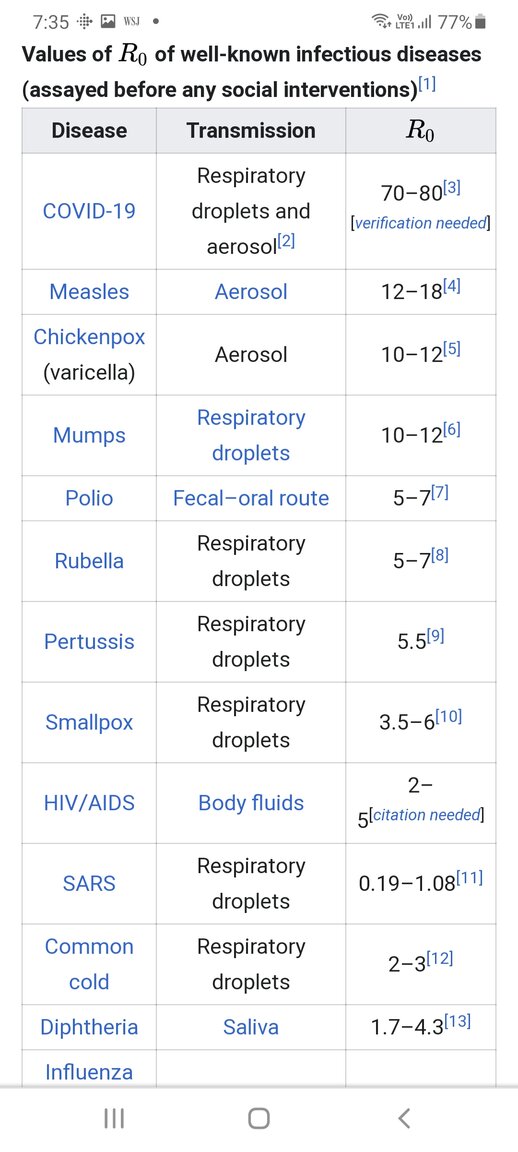Image resolution: width=518 pixels, height=1152 pixels.
Task: Open the Fecal–oral route link
Action: point(251,498)
